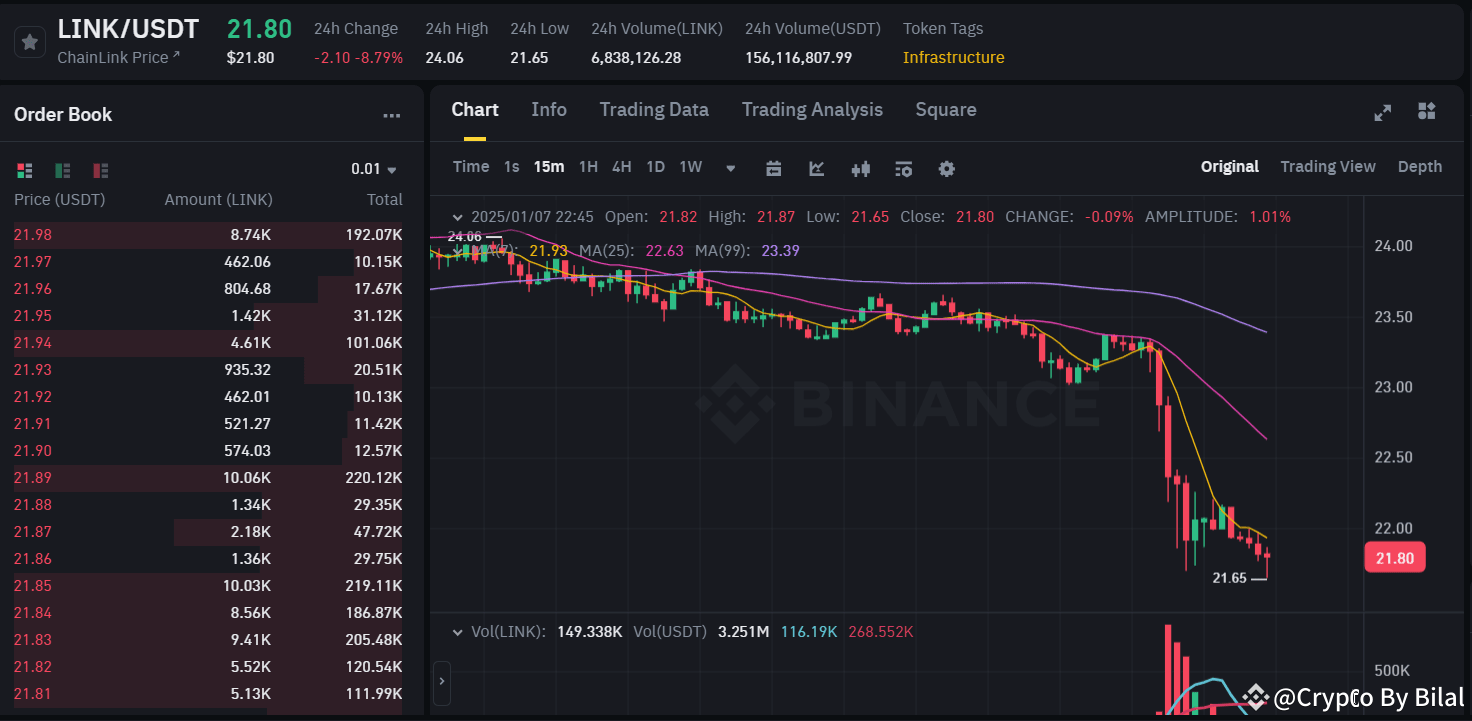Screen dimensions: 1472x721
Task: Expand the side panel arrow at chart's bottom-left
Action: [443, 682]
